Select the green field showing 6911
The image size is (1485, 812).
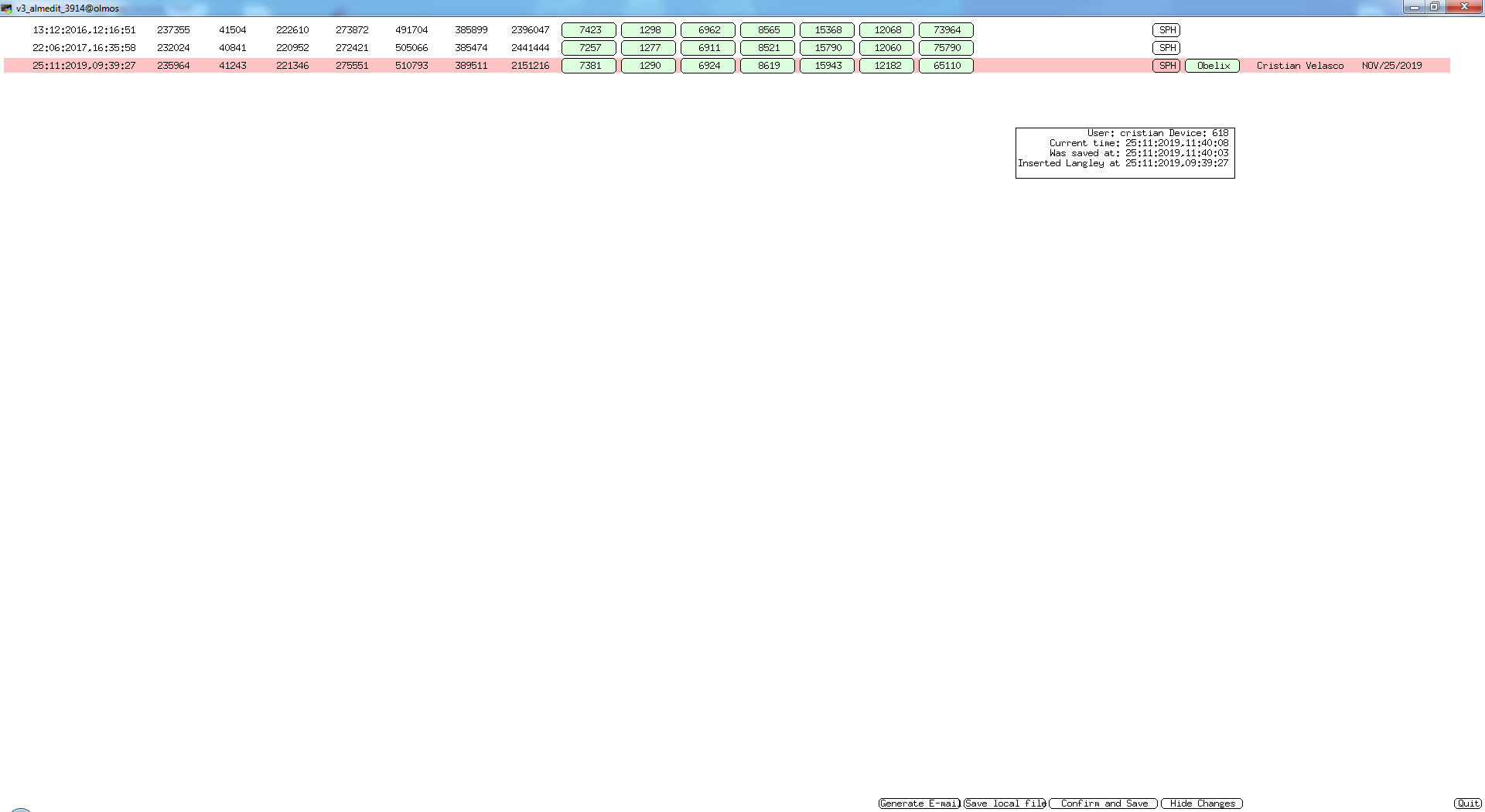[x=708, y=48]
